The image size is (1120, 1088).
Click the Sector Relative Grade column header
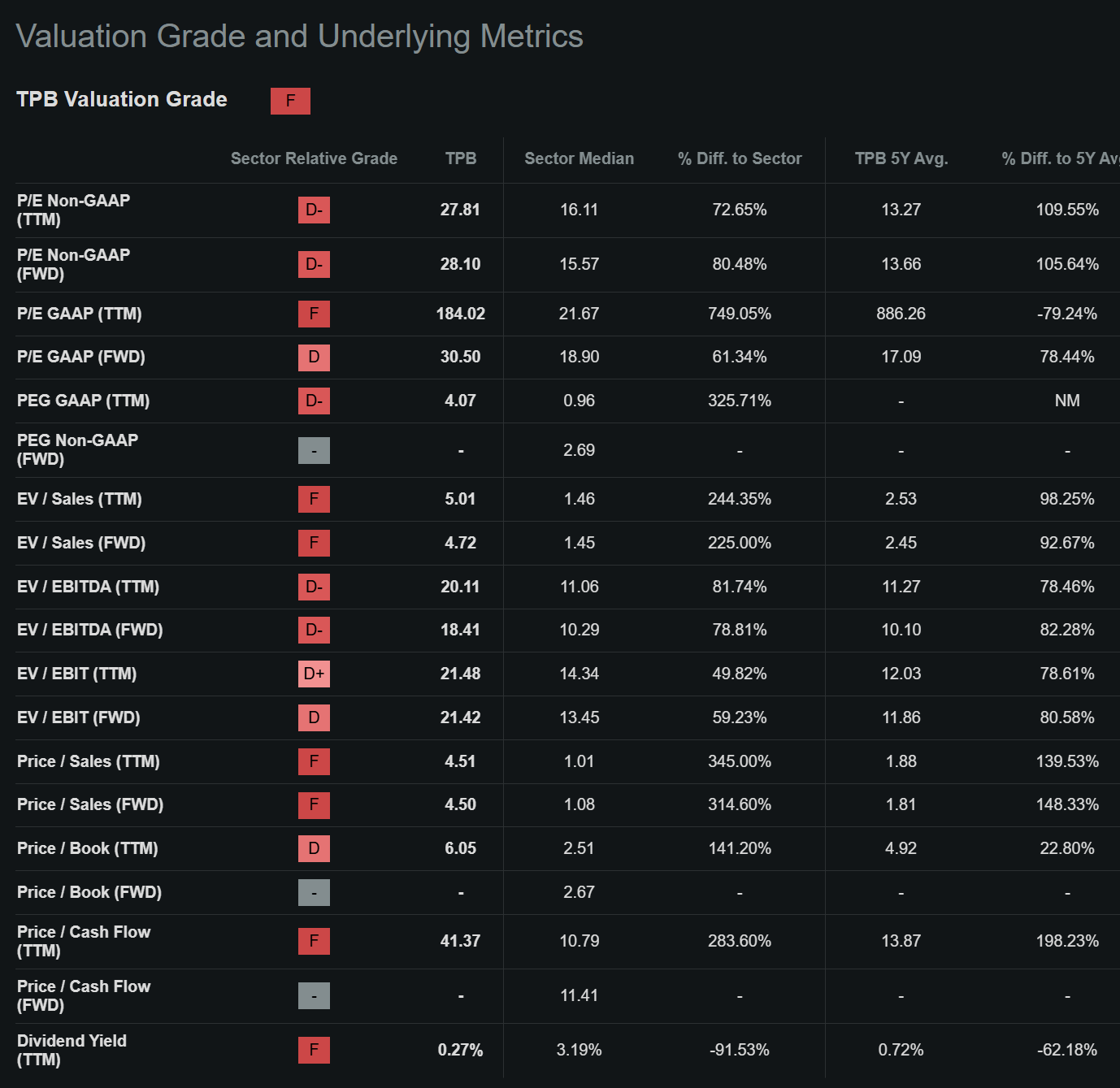tap(314, 158)
